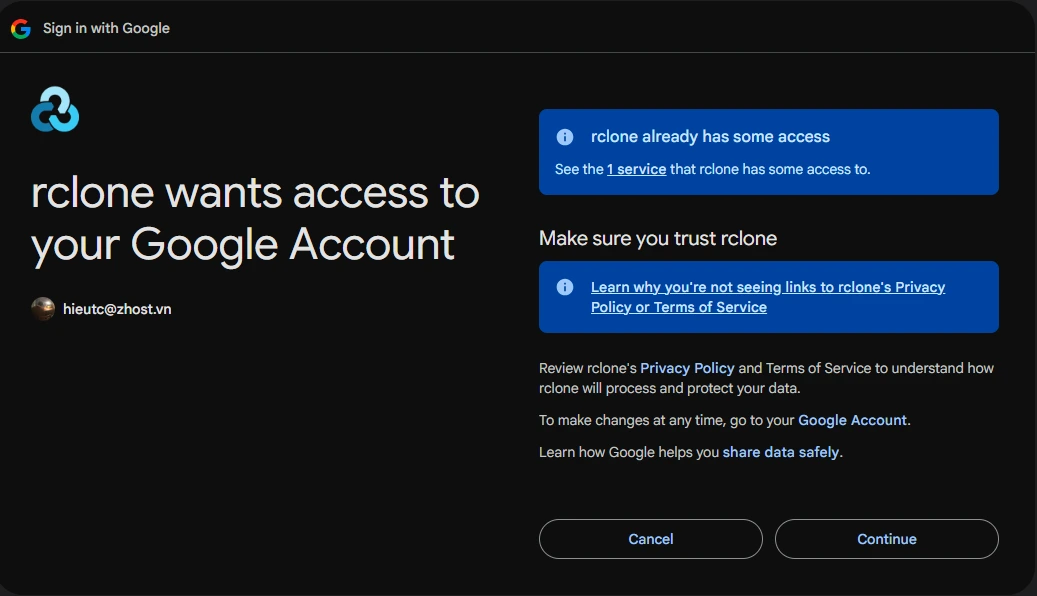Click the Google logo icon

click(x=21, y=28)
